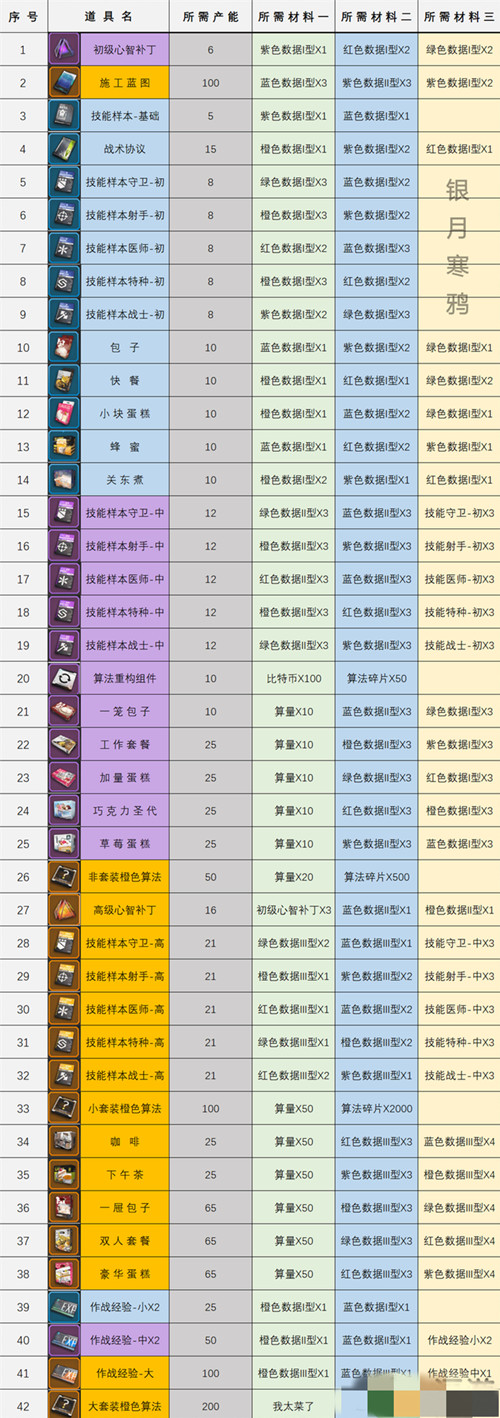Image resolution: width=500 pixels, height=1418 pixels.
Task: Select the 算法重构组件 icon
Action: (63, 678)
